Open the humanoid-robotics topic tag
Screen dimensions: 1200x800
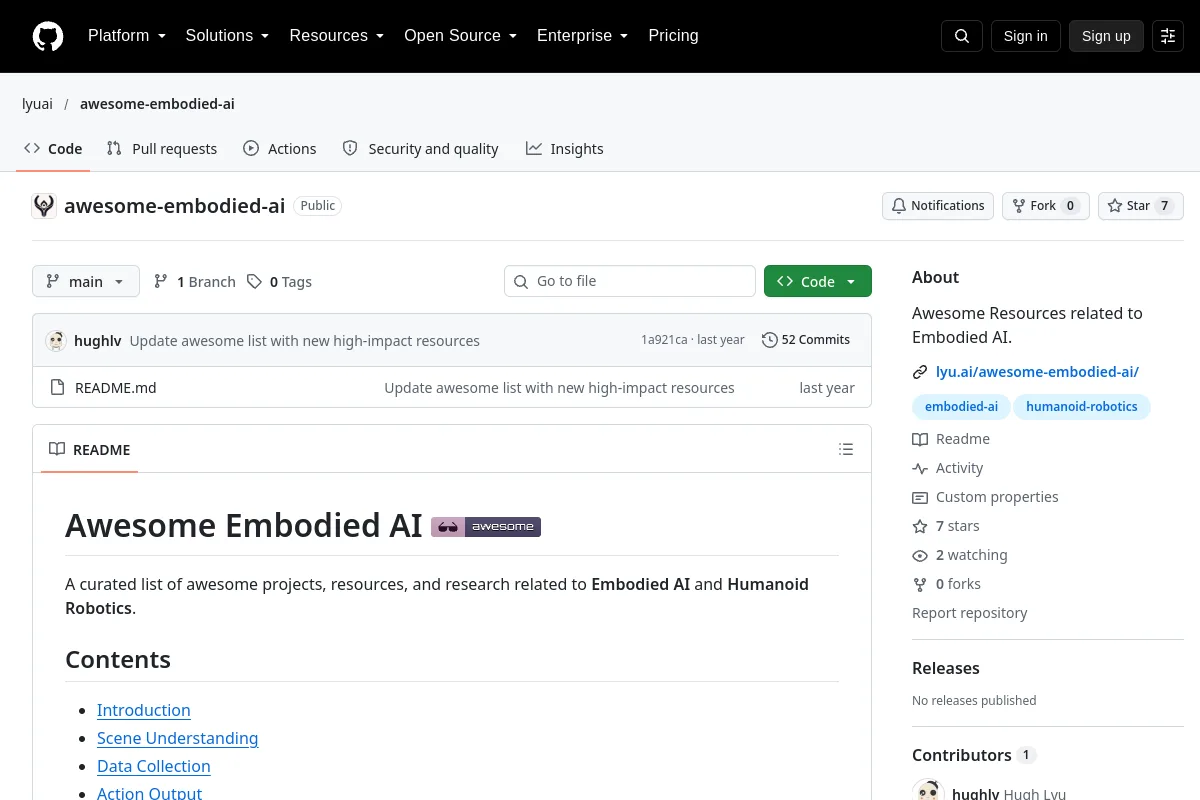[1082, 407]
